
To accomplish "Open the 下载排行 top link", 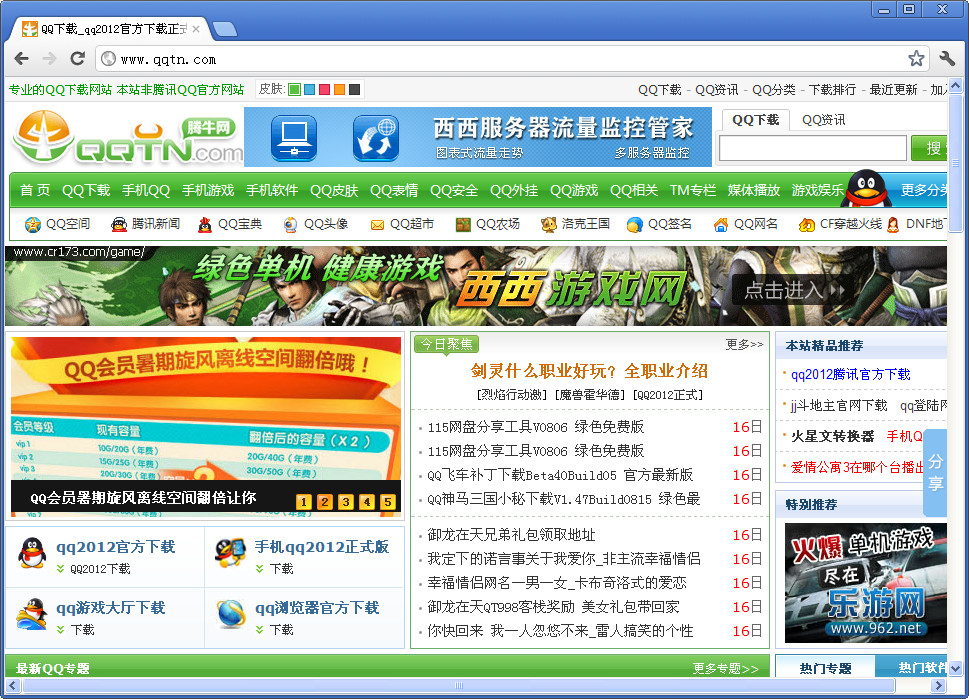I will click(832, 90).
